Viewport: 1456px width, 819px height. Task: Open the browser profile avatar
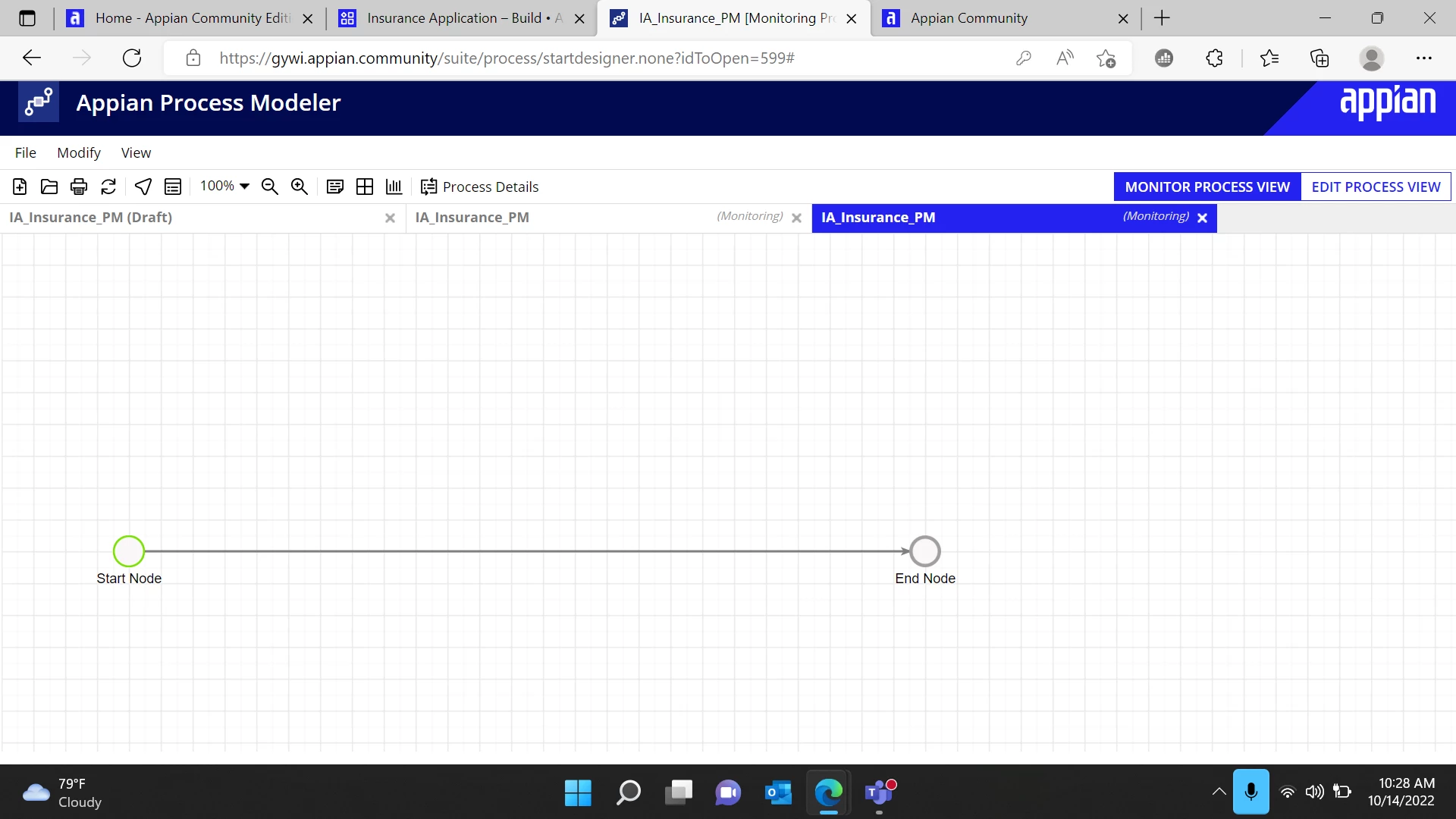[1372, 58]
